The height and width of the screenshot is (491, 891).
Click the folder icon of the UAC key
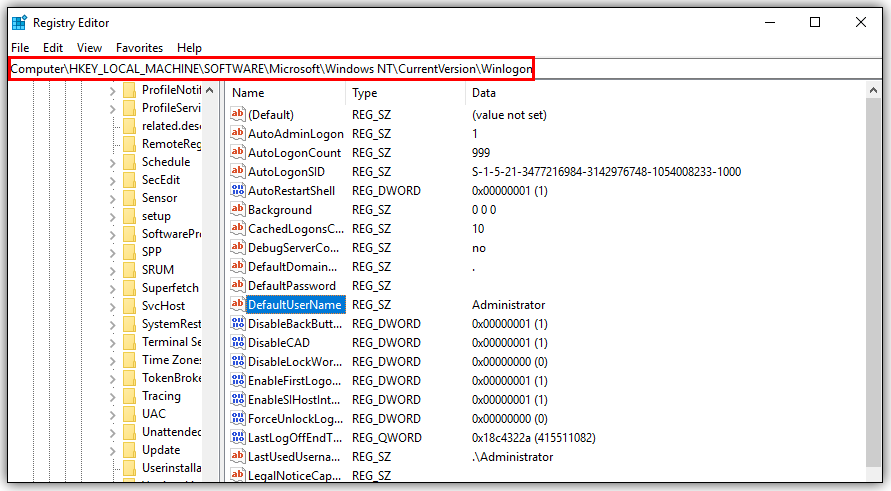(130, 414)
